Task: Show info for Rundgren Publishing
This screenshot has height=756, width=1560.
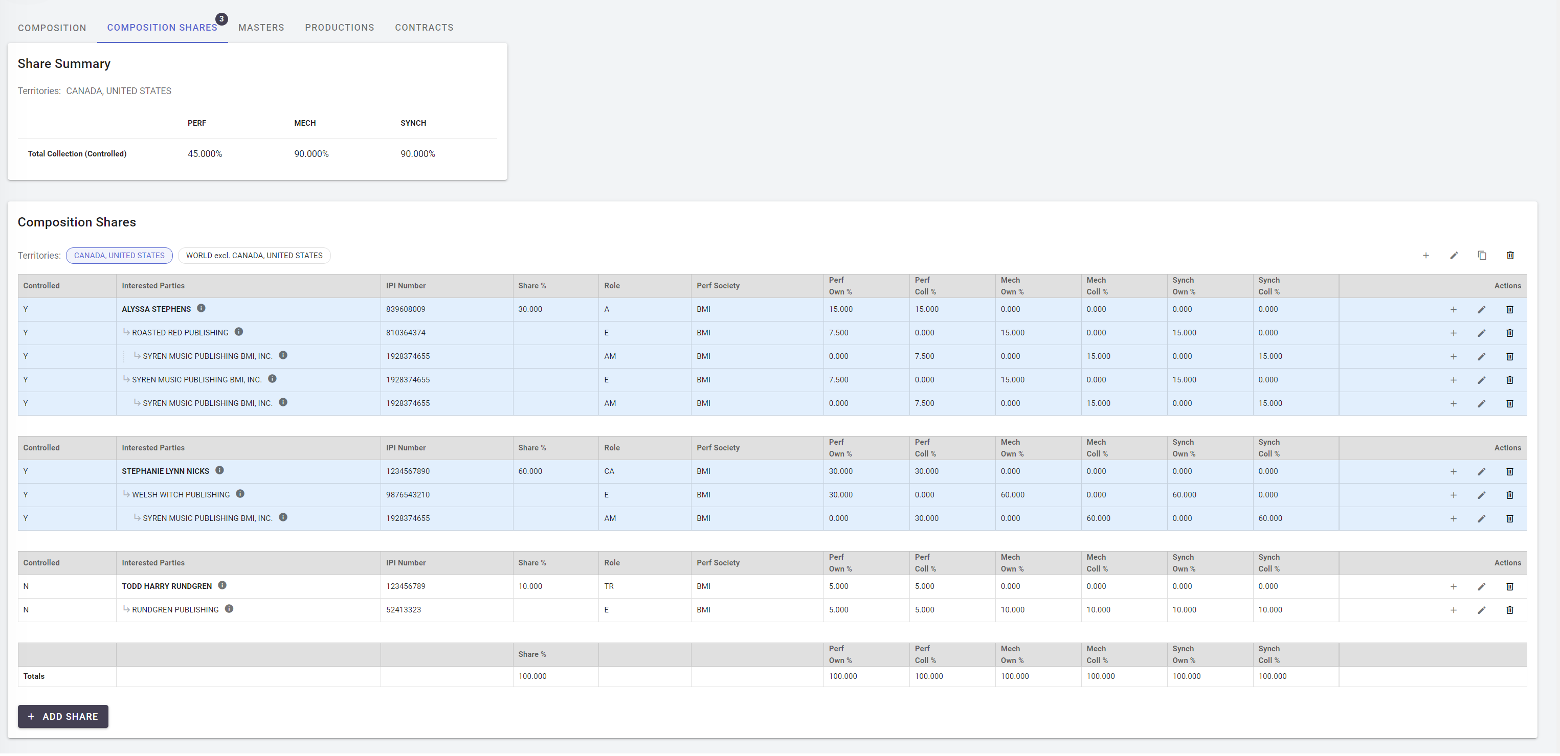Action: pyautogui.click(x=229, y=609)
